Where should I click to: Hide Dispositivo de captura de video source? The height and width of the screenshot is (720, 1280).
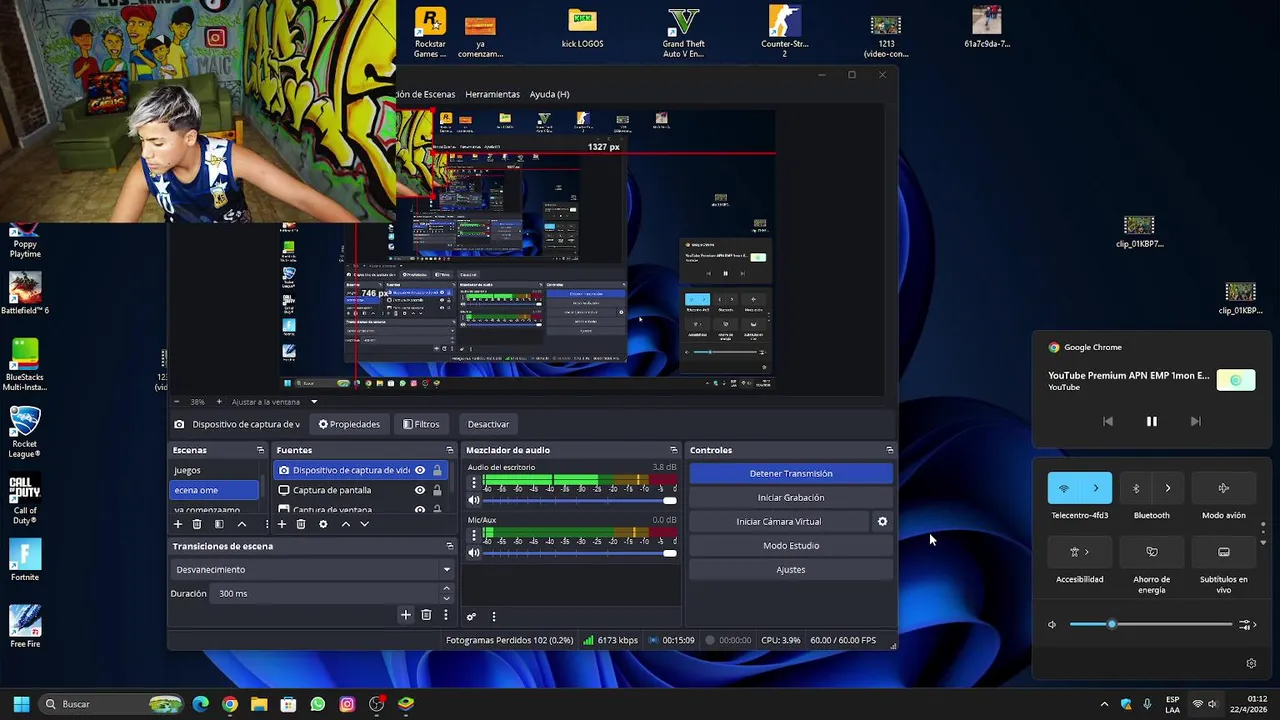pos(420,470)
